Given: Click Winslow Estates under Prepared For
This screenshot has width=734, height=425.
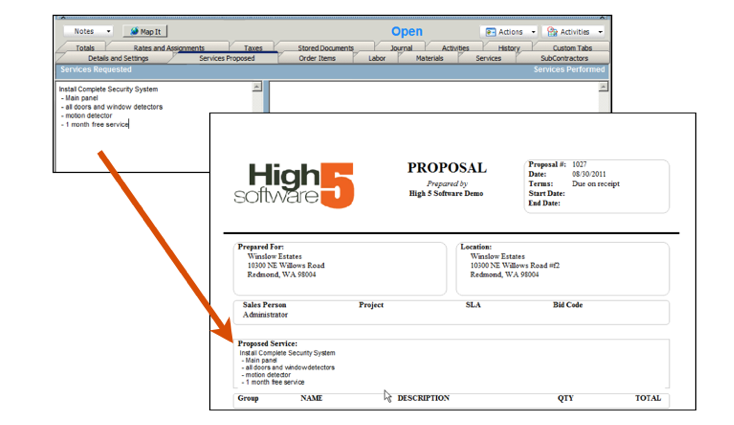Looking at the screenshot, I should (274, 256).
